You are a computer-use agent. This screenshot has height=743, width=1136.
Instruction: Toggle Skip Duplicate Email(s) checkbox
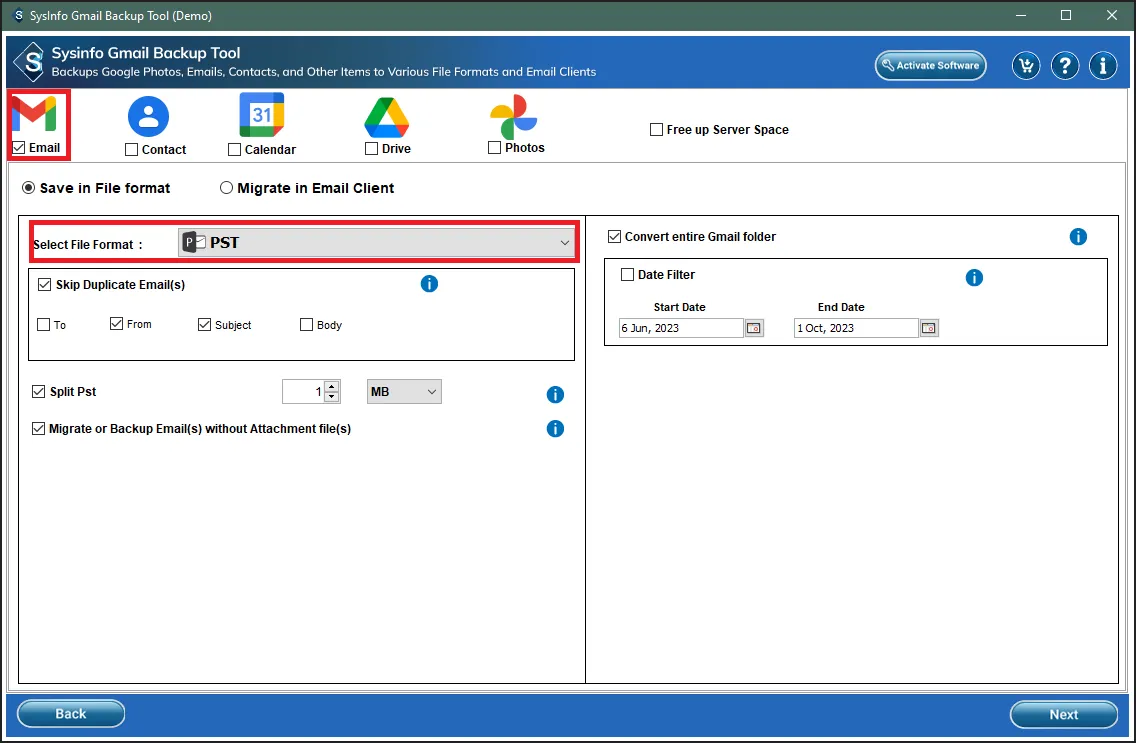[44, 285]
